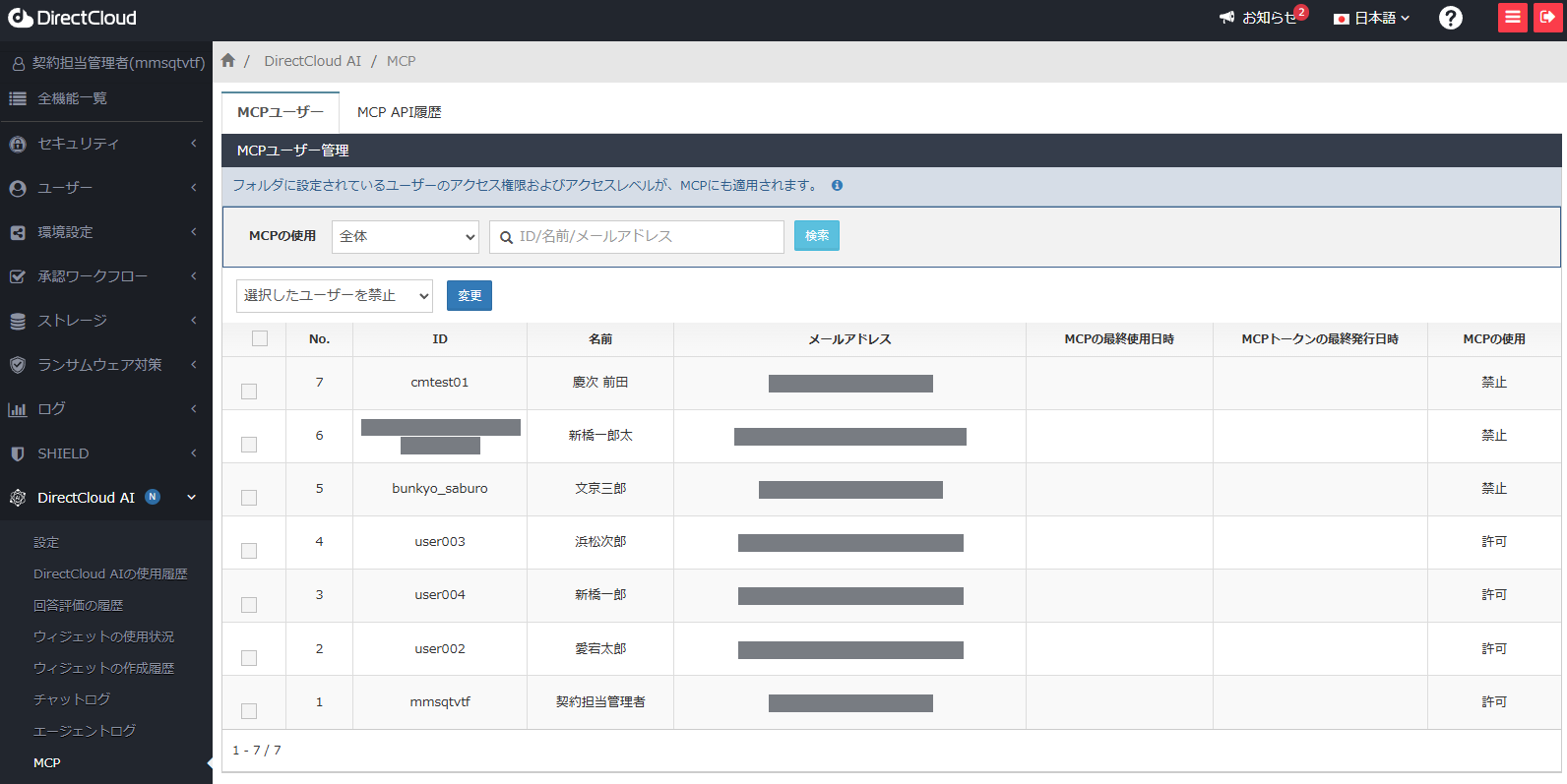Click the admin profile icon in sidebar header
The width and height of the screenshot is (1567, 784).
19,63
